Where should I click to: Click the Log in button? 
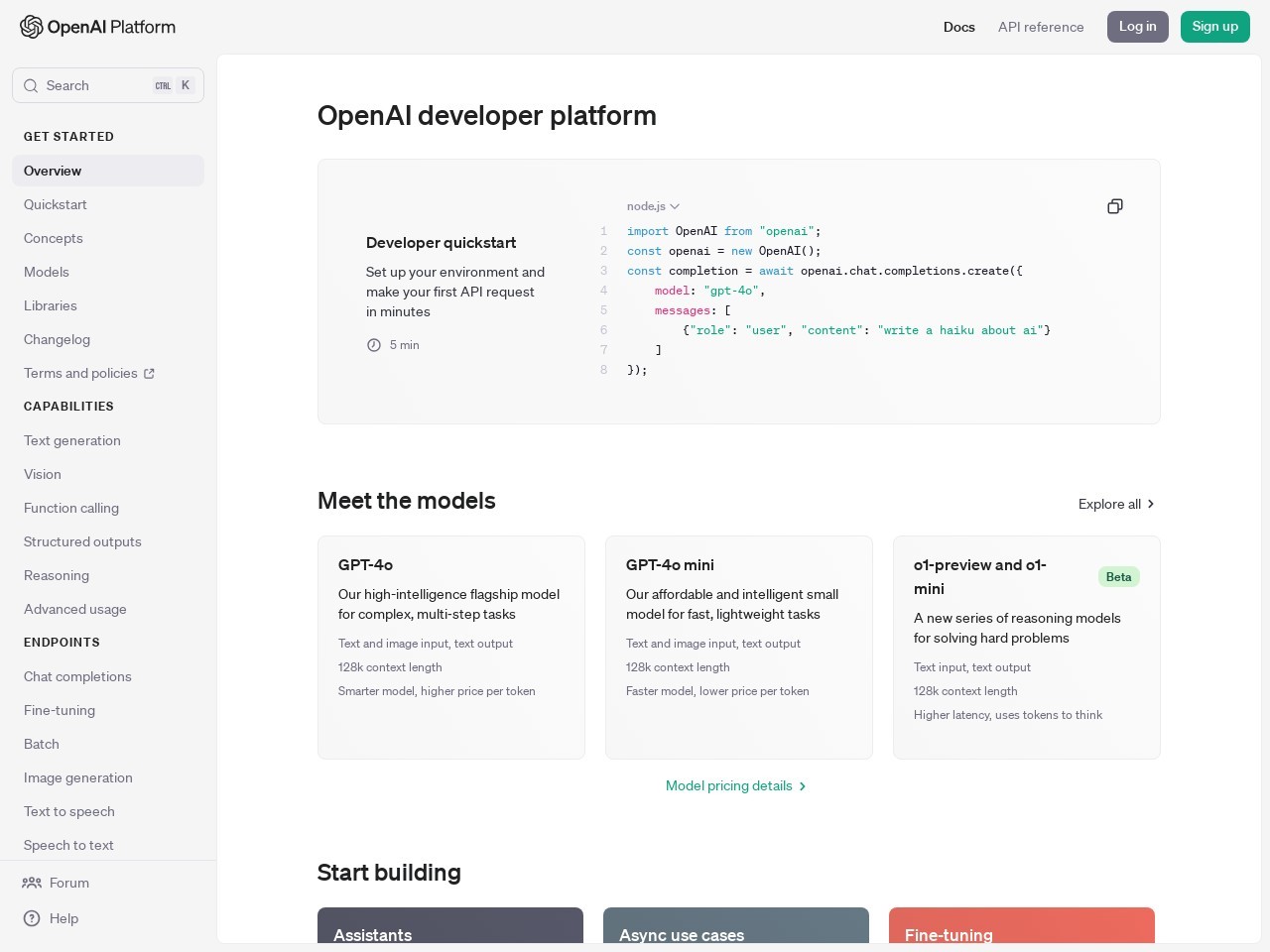1138,27
